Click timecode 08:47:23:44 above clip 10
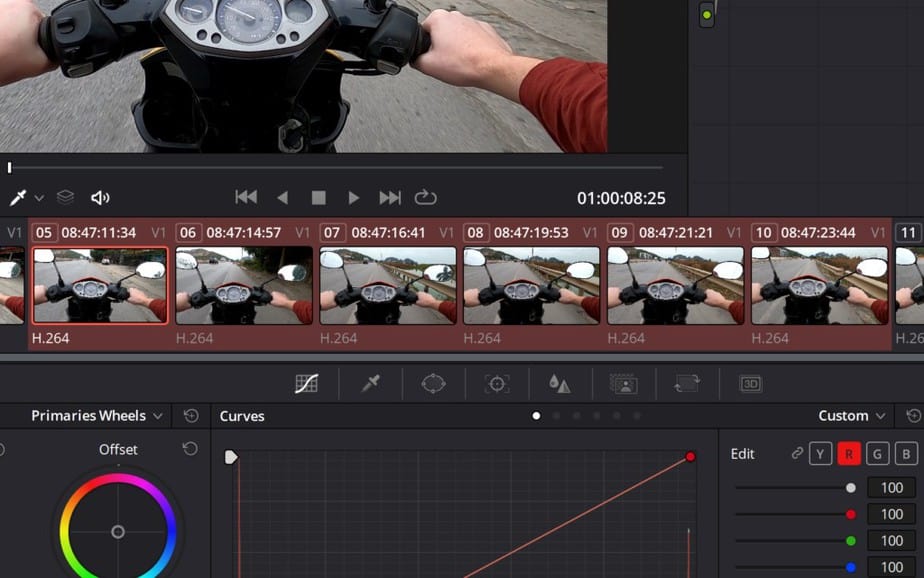The height and width of the screenshot is (578, 924). [x=818, y=233]
